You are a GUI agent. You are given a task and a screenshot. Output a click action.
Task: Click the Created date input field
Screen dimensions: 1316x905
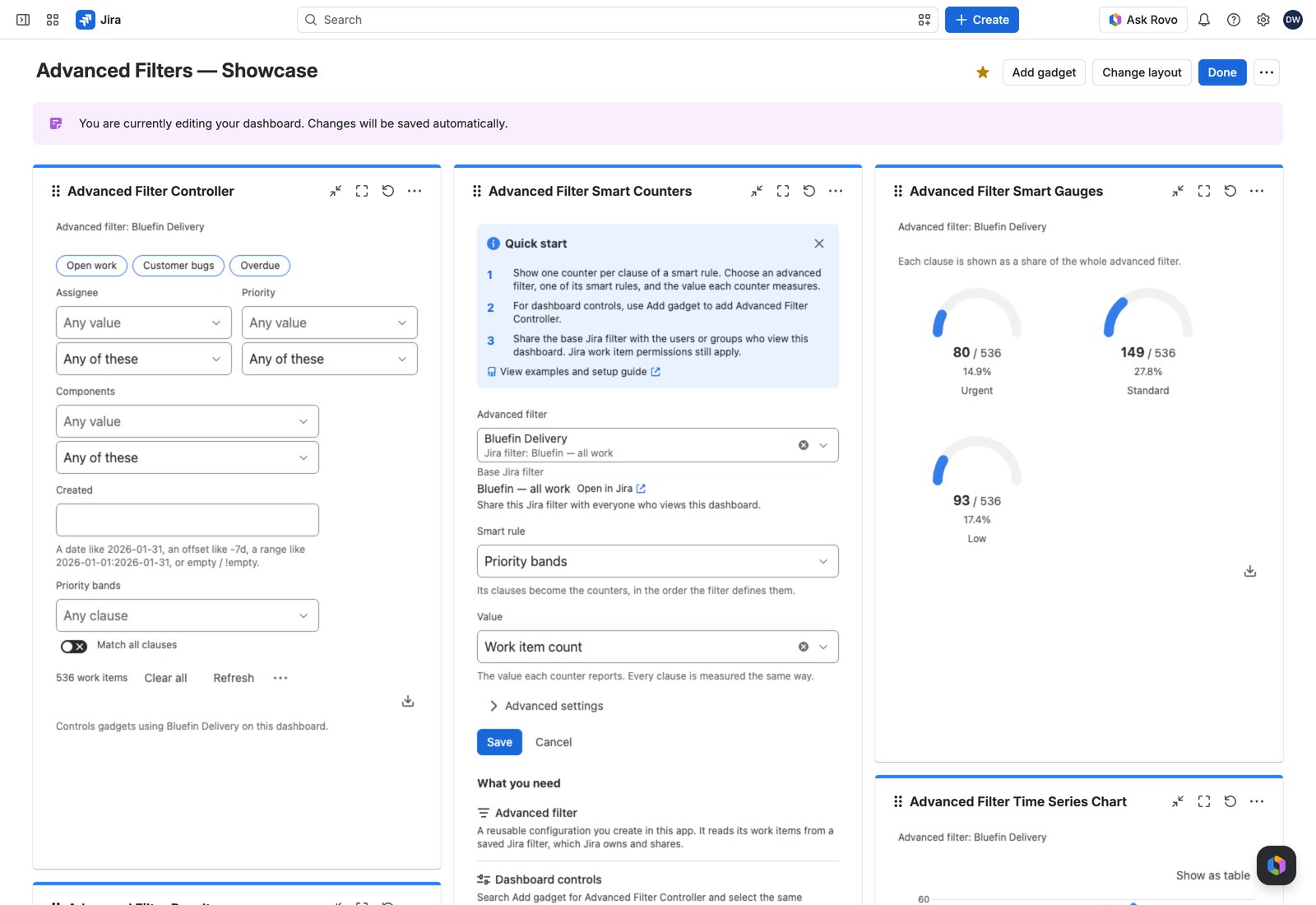click(188, 520)
